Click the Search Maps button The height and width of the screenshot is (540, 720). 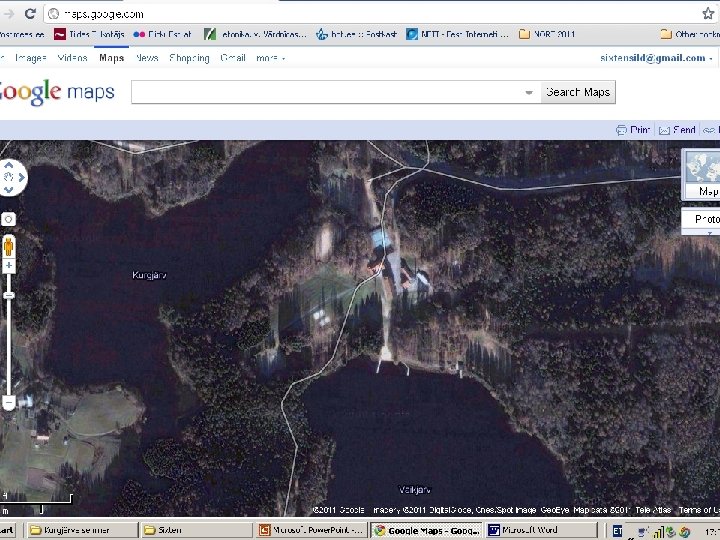(578, 92)
